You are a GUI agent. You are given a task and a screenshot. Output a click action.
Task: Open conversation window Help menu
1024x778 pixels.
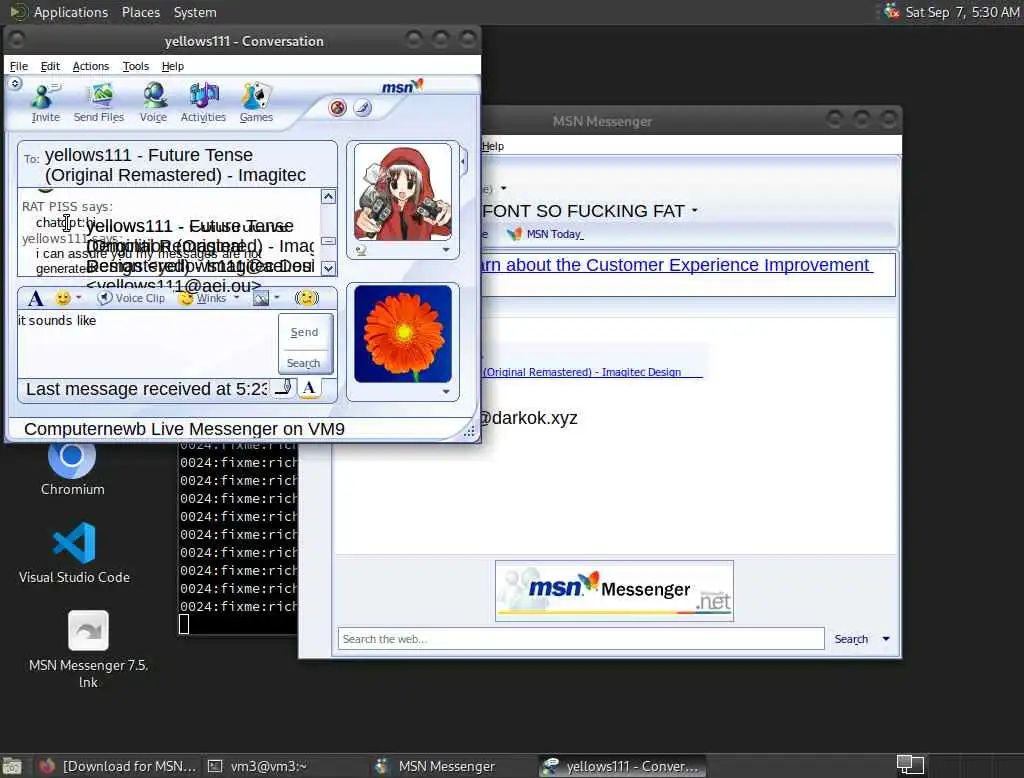[173, 66]
